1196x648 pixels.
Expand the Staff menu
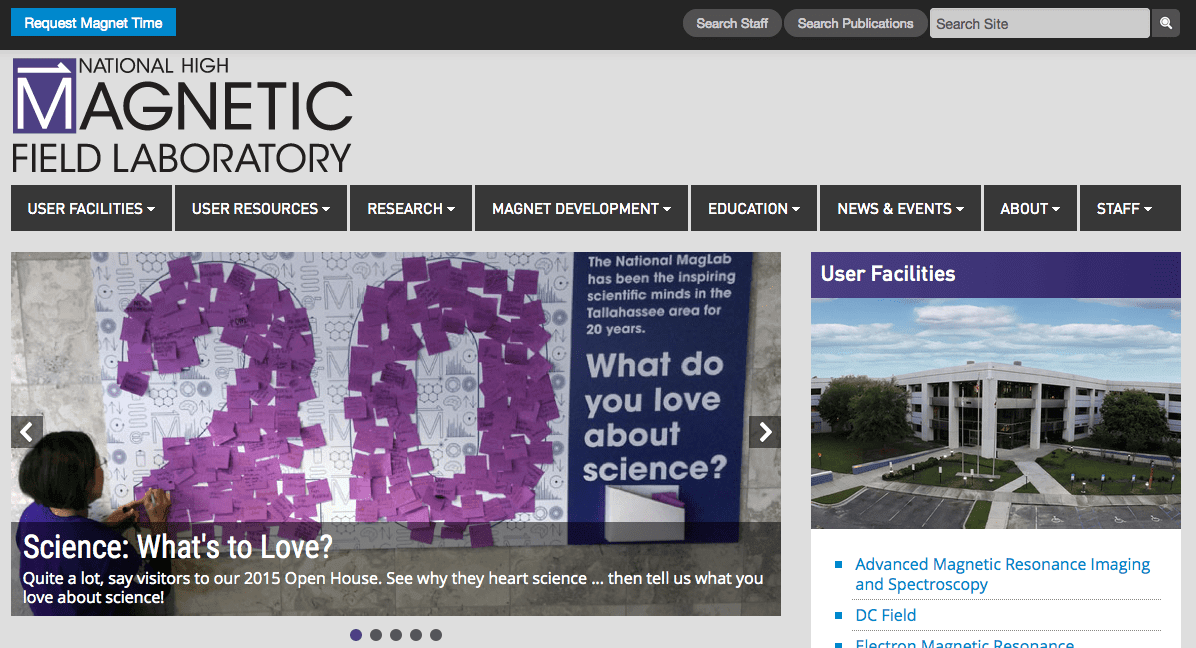pyautogui.click(x=1130, y=208)
